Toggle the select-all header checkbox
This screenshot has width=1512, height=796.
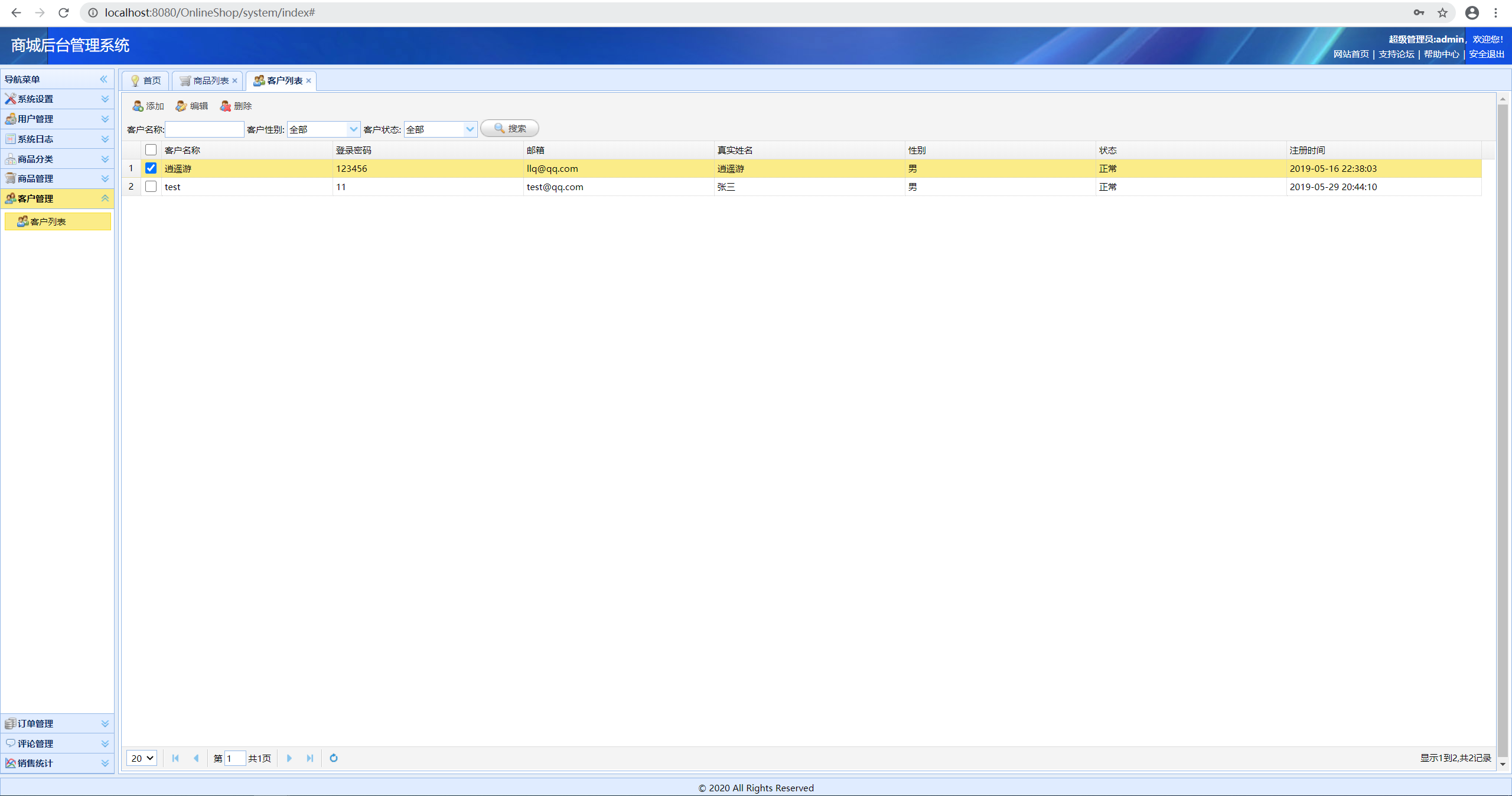click(x=151, y=150)
